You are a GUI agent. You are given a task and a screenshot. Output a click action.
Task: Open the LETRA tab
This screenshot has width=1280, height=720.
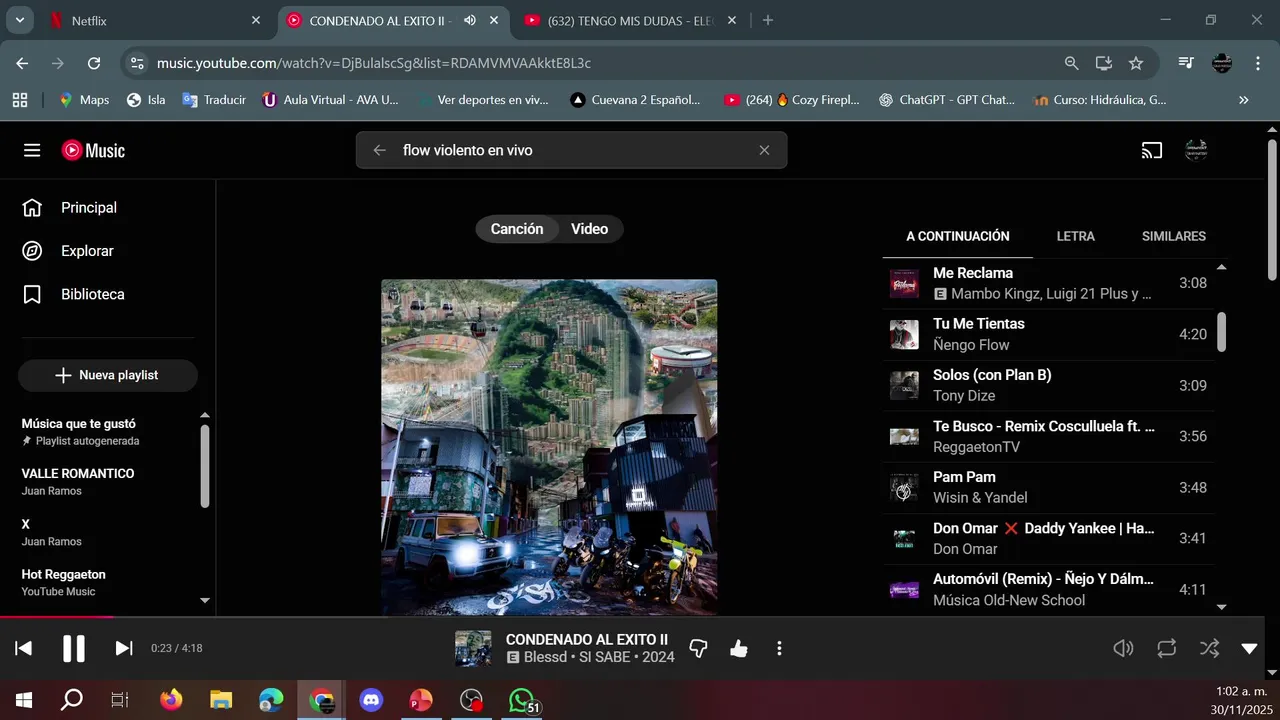[x=1076, y=237]
